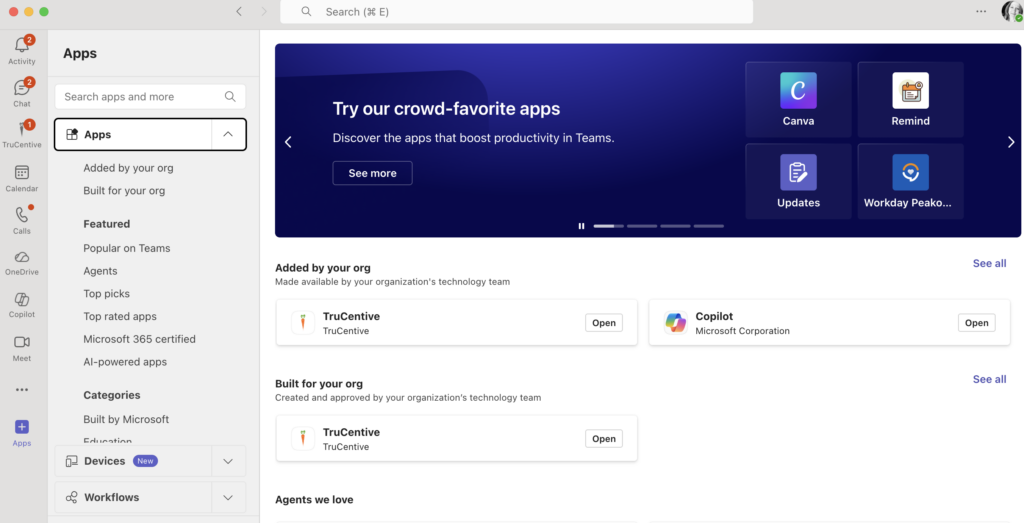Expand the Workflows section

[228, 497]
